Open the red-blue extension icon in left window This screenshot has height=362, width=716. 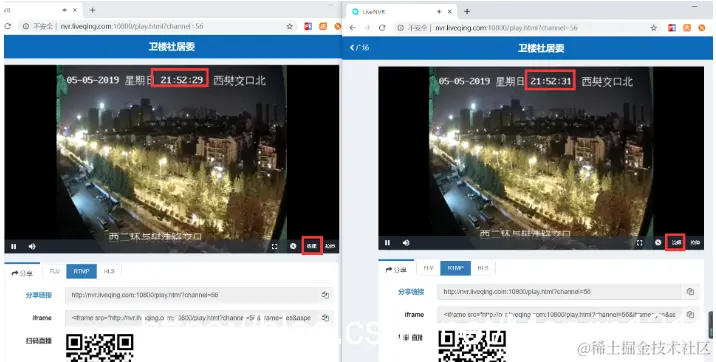(x=308, y=26)
